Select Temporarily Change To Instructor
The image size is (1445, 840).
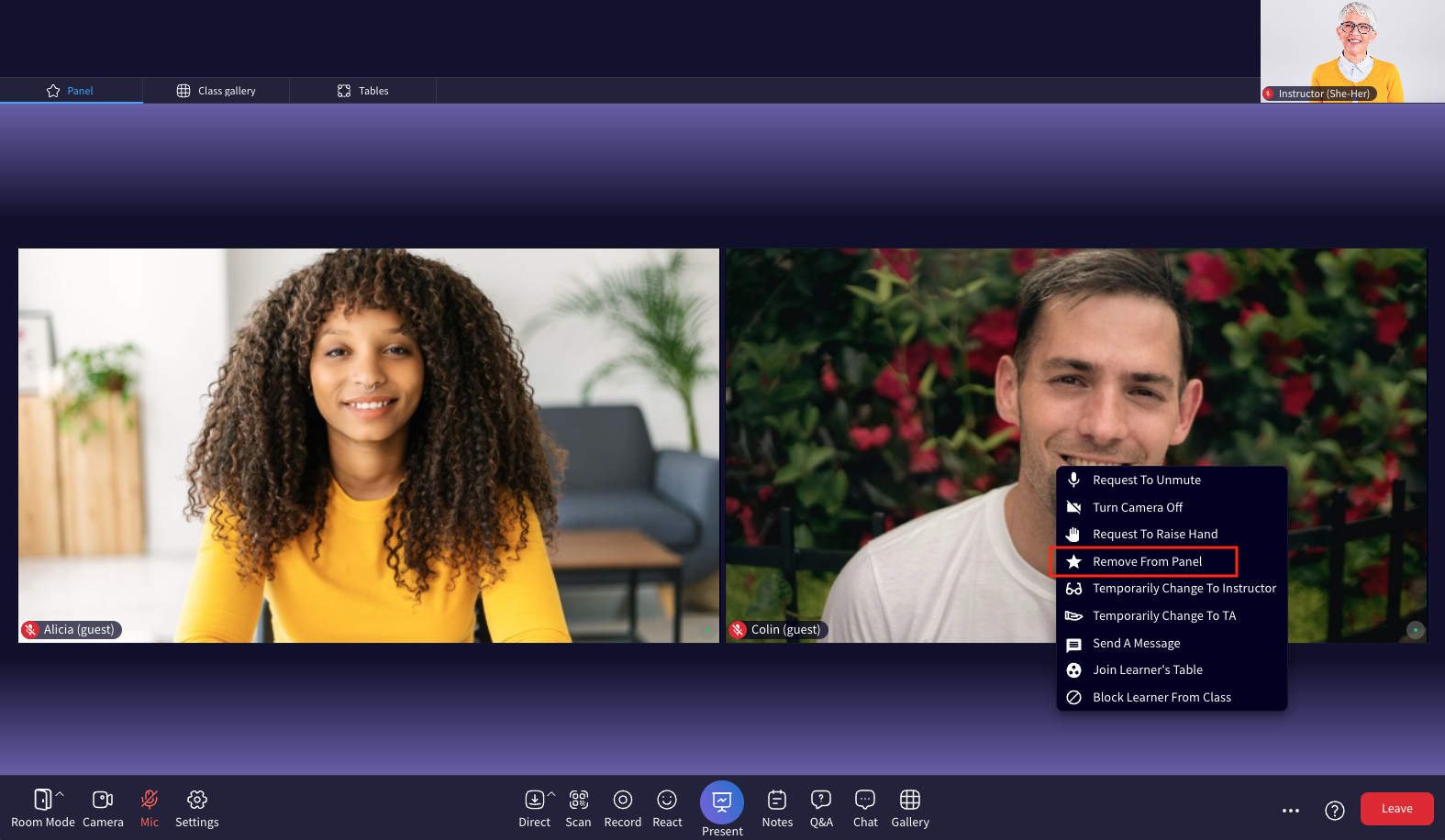1172,588
